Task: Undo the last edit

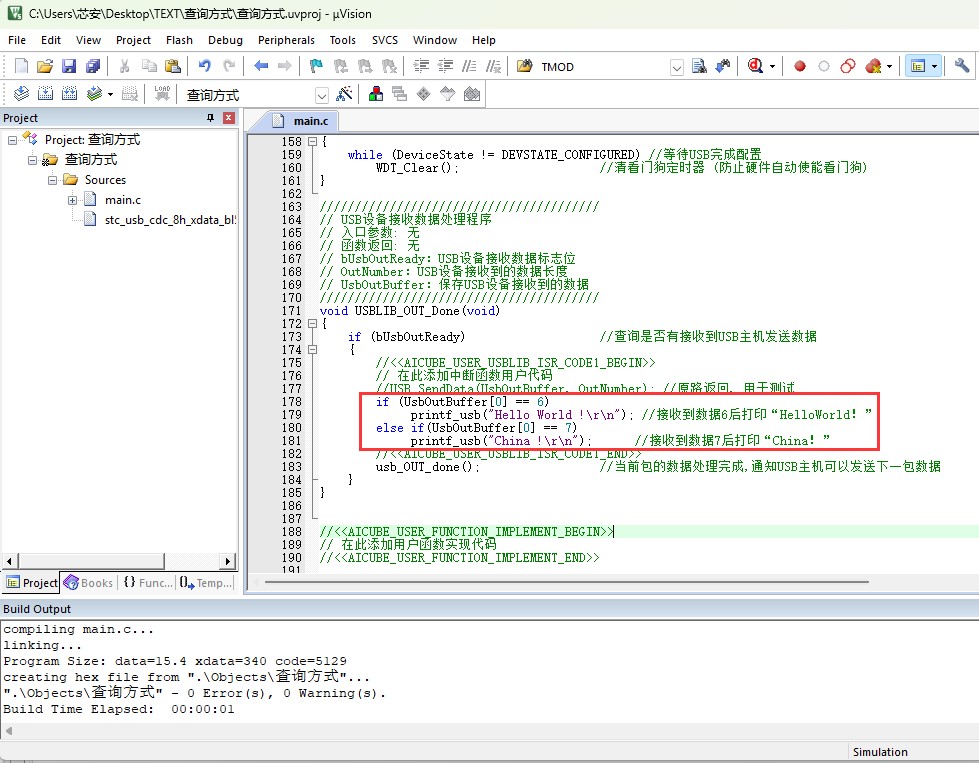Action: coord(204,66)
